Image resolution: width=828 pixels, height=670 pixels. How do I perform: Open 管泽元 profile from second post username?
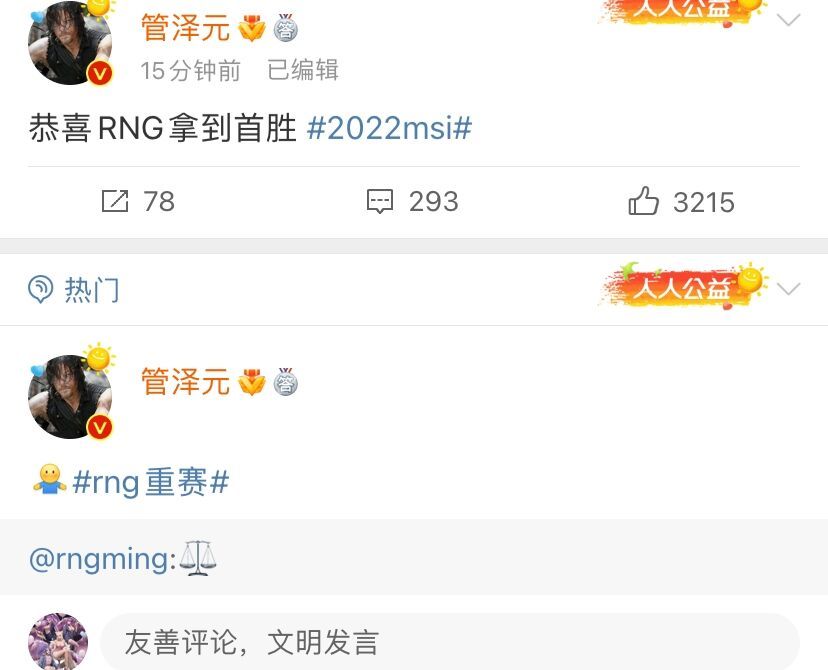point(185,382)
